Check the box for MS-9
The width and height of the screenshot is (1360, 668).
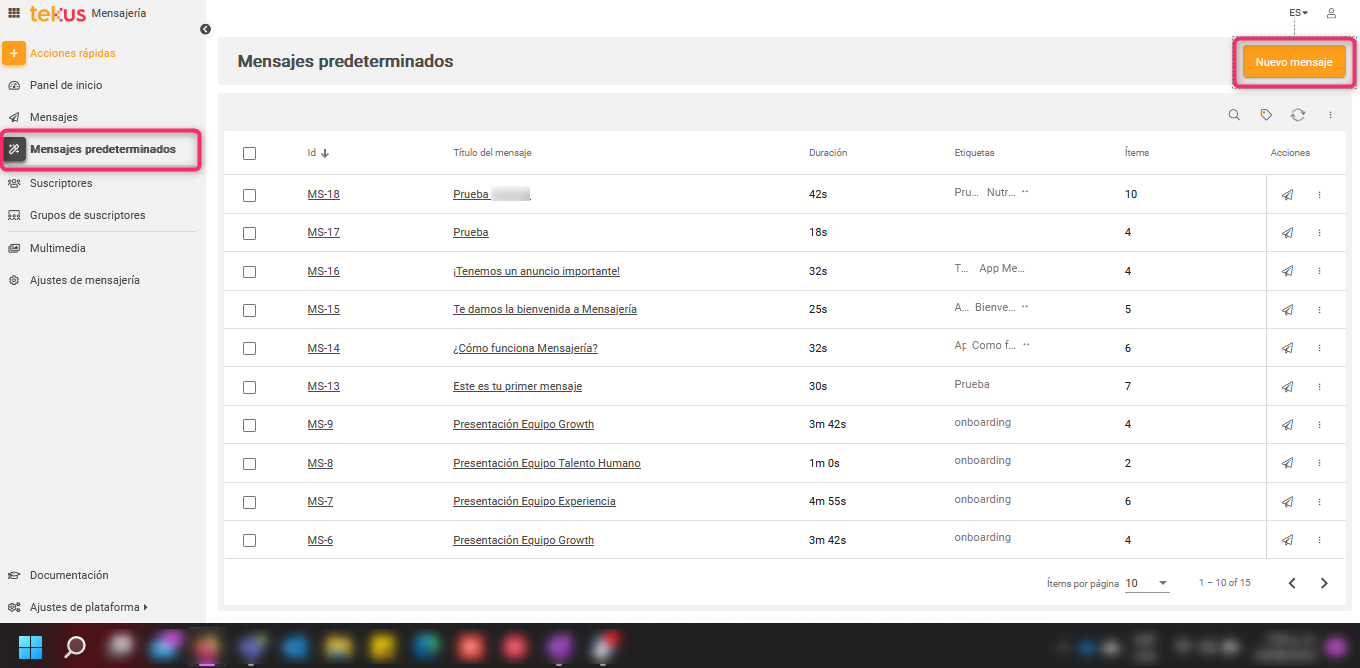(x=249, y=425)
